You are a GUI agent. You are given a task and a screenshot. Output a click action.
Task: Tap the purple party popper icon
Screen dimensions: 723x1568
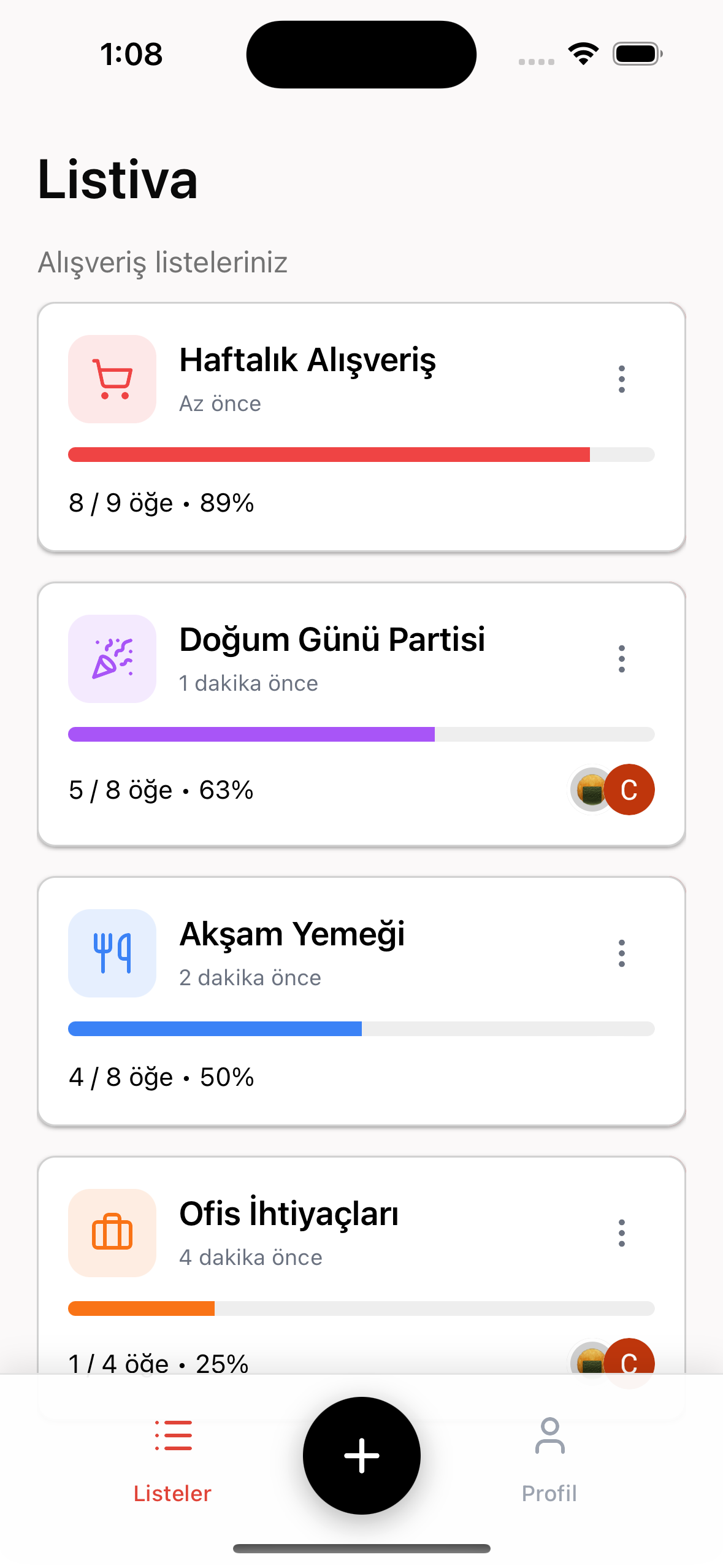[x=112, y=659]
